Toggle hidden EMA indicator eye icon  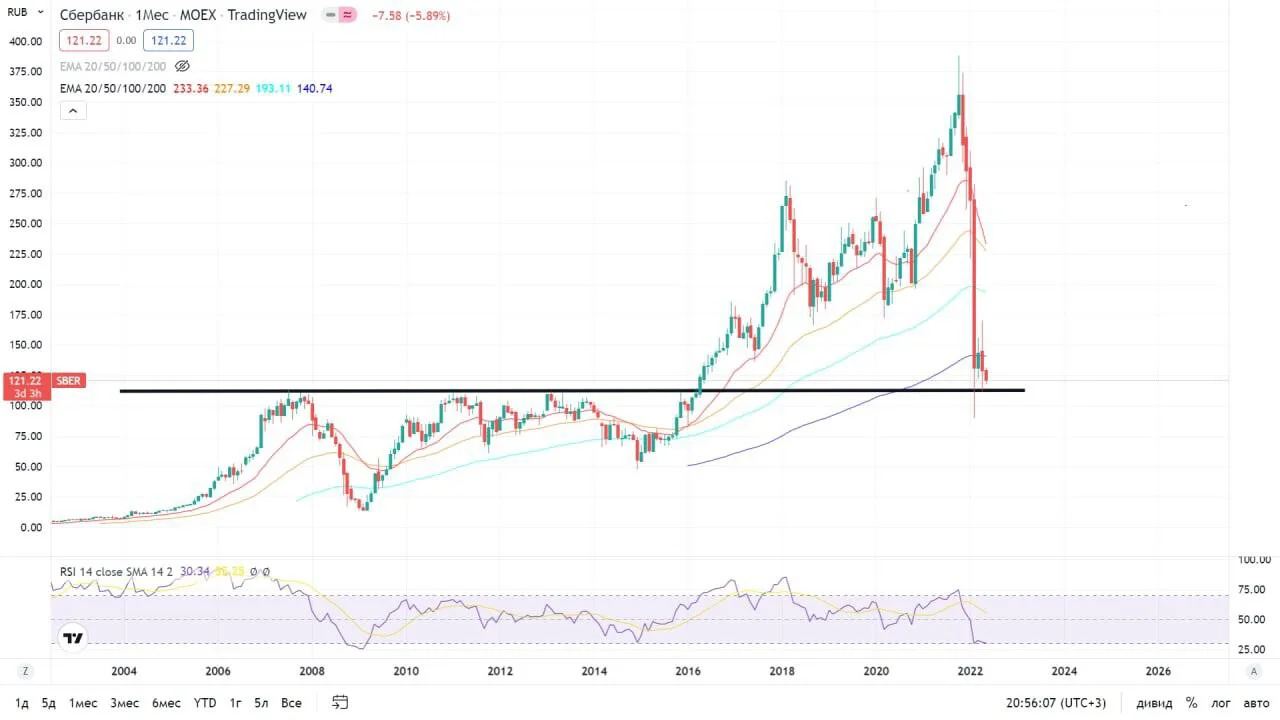pyautogui.click(x=182, y=66)
